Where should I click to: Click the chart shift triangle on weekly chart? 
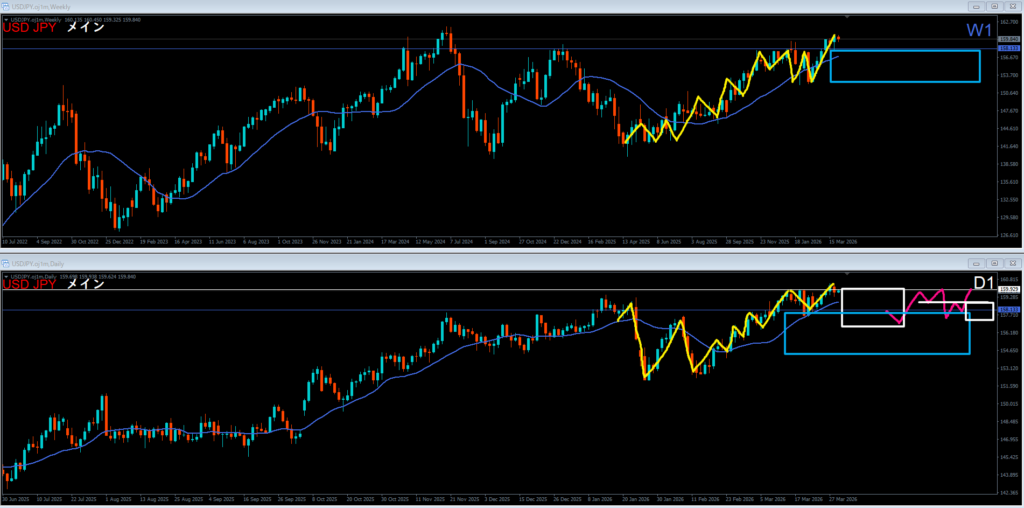[x=848, y=18]
